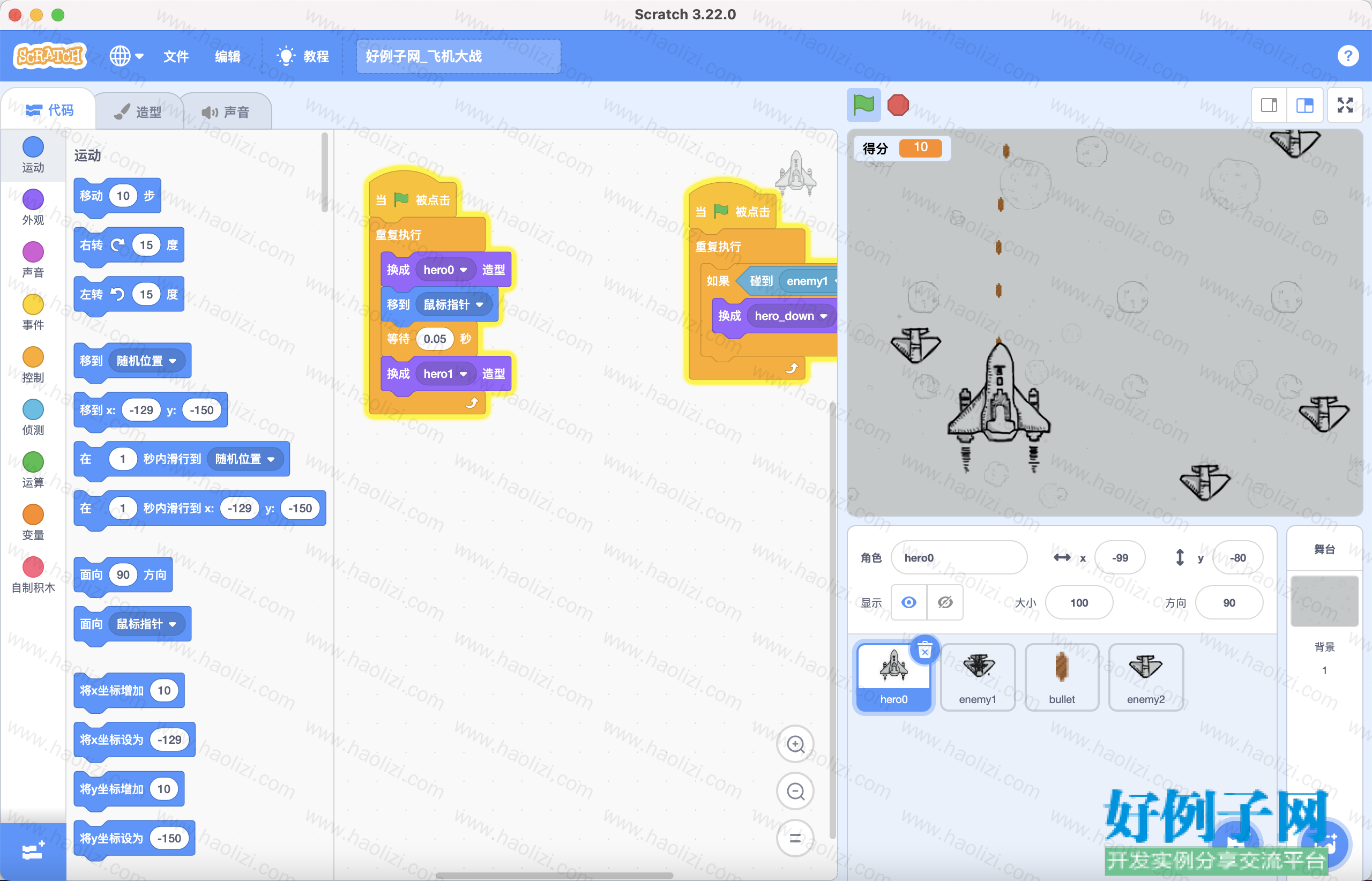This screenshot has width=1372, height=881.
Task: Click the sprite size field 100
Action: coord(1079,602)
